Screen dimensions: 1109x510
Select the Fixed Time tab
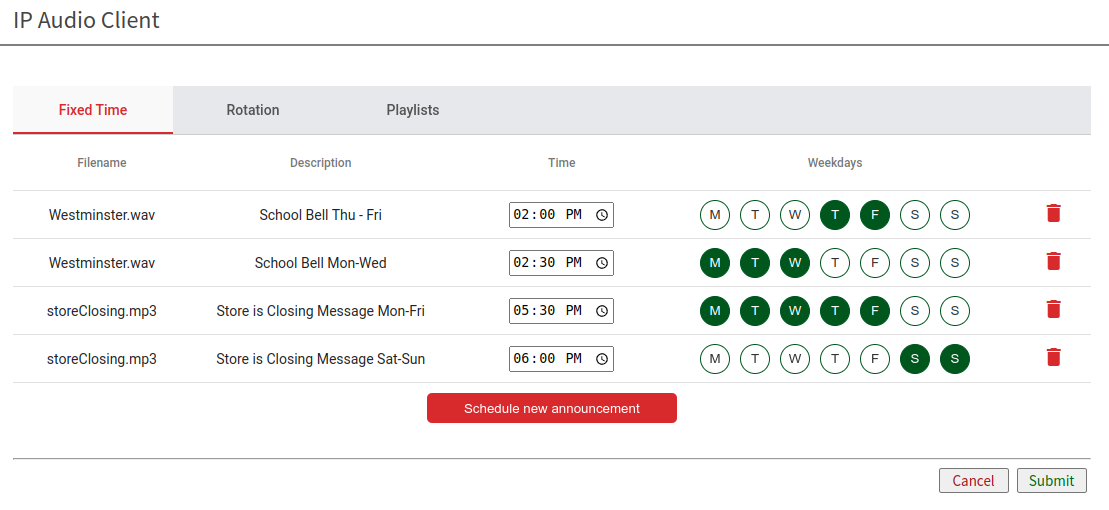tap(93, 110)
